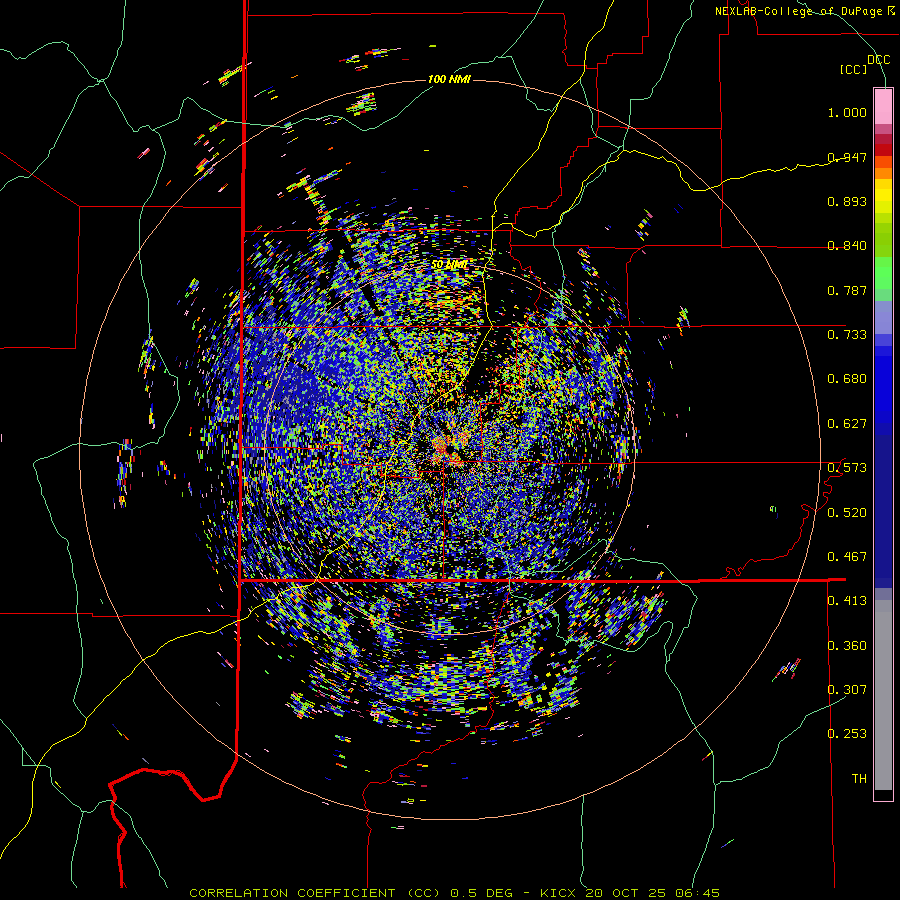The image size is (900, 900).
Task: Click the TH threshold legend label
Action: (x=859, y=779)
